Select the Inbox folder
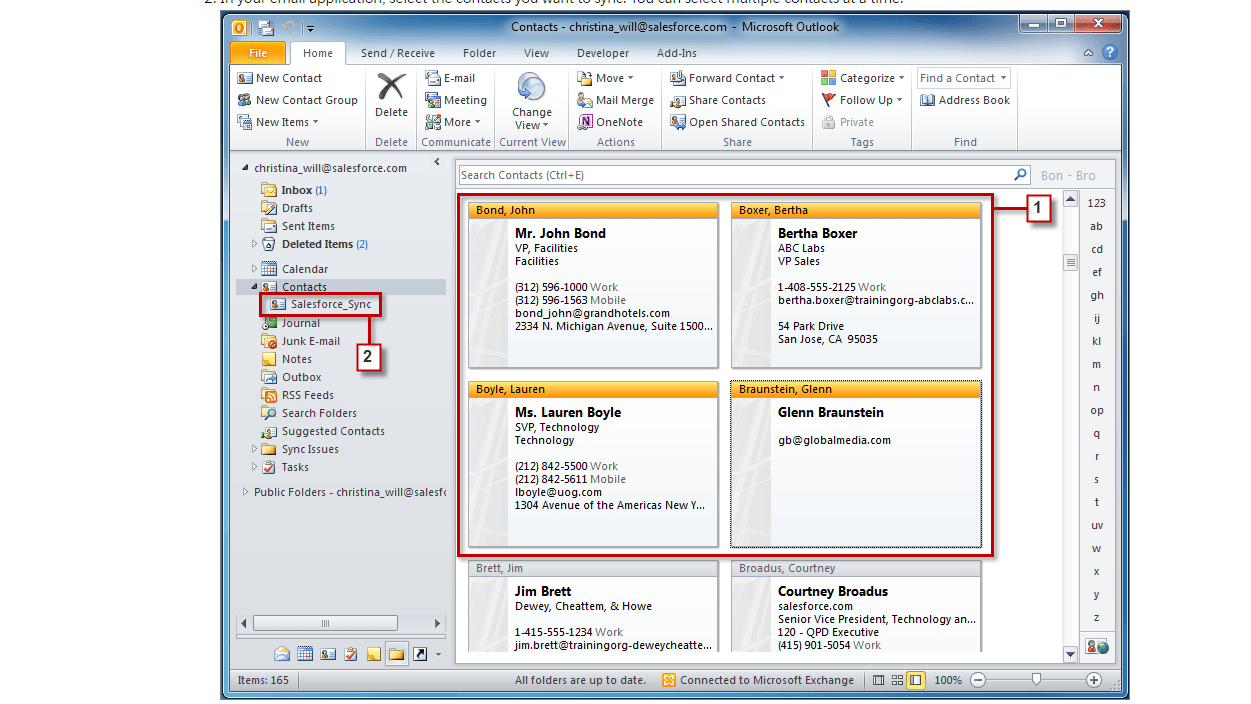Image resolution: width=1251 pixels, height=704 pixels. pos(295,190)
